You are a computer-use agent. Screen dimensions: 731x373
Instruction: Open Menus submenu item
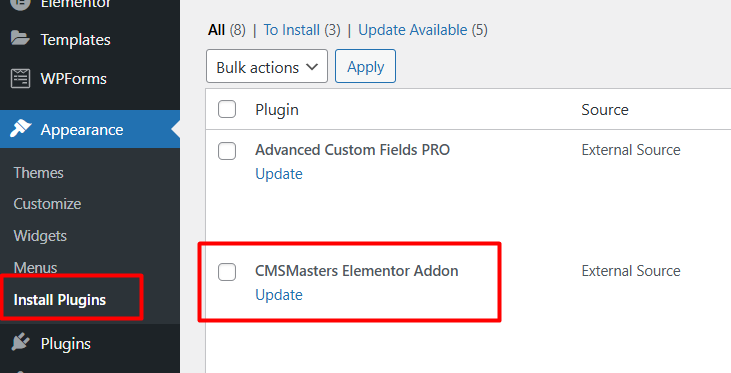click(35, 268)
